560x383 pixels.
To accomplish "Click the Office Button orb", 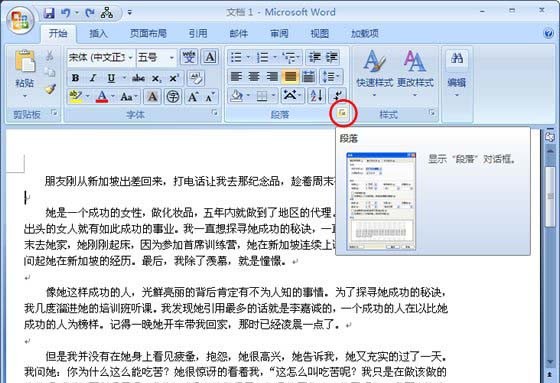I will point(20,20).
